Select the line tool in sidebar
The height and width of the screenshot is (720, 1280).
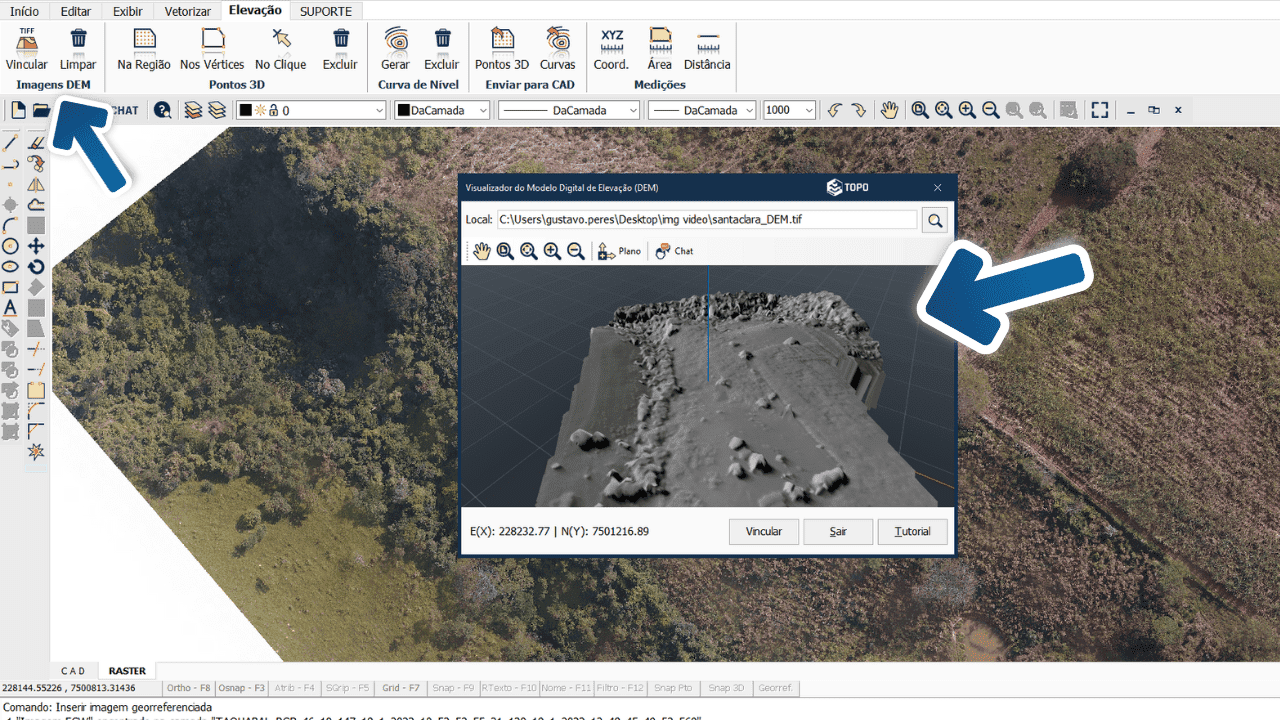pos(10,143)
